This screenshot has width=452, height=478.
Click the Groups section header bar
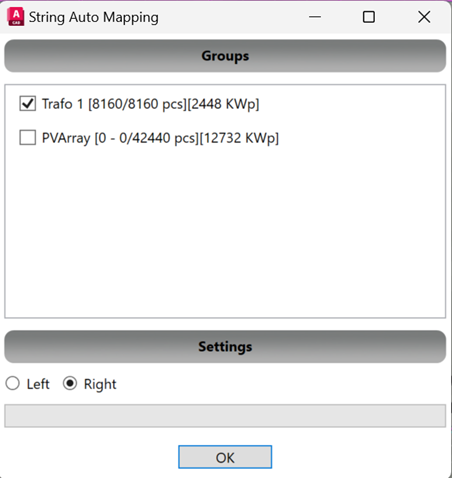point(225,56)
